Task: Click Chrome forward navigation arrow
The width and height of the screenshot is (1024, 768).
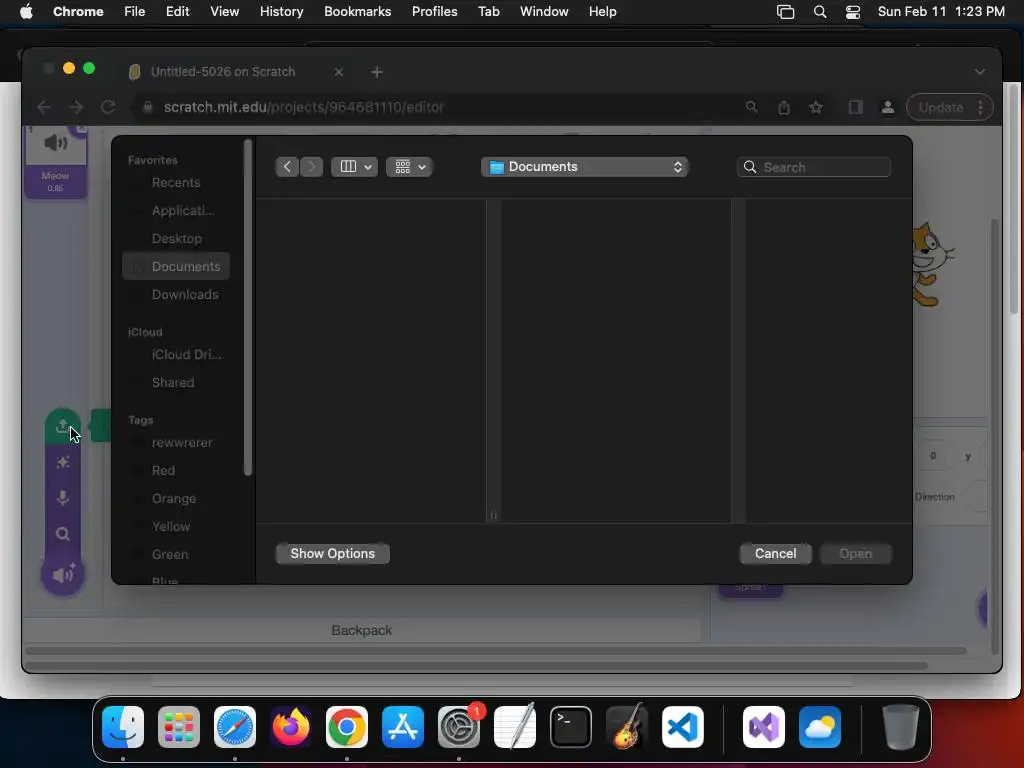Action: pos(76,107)
